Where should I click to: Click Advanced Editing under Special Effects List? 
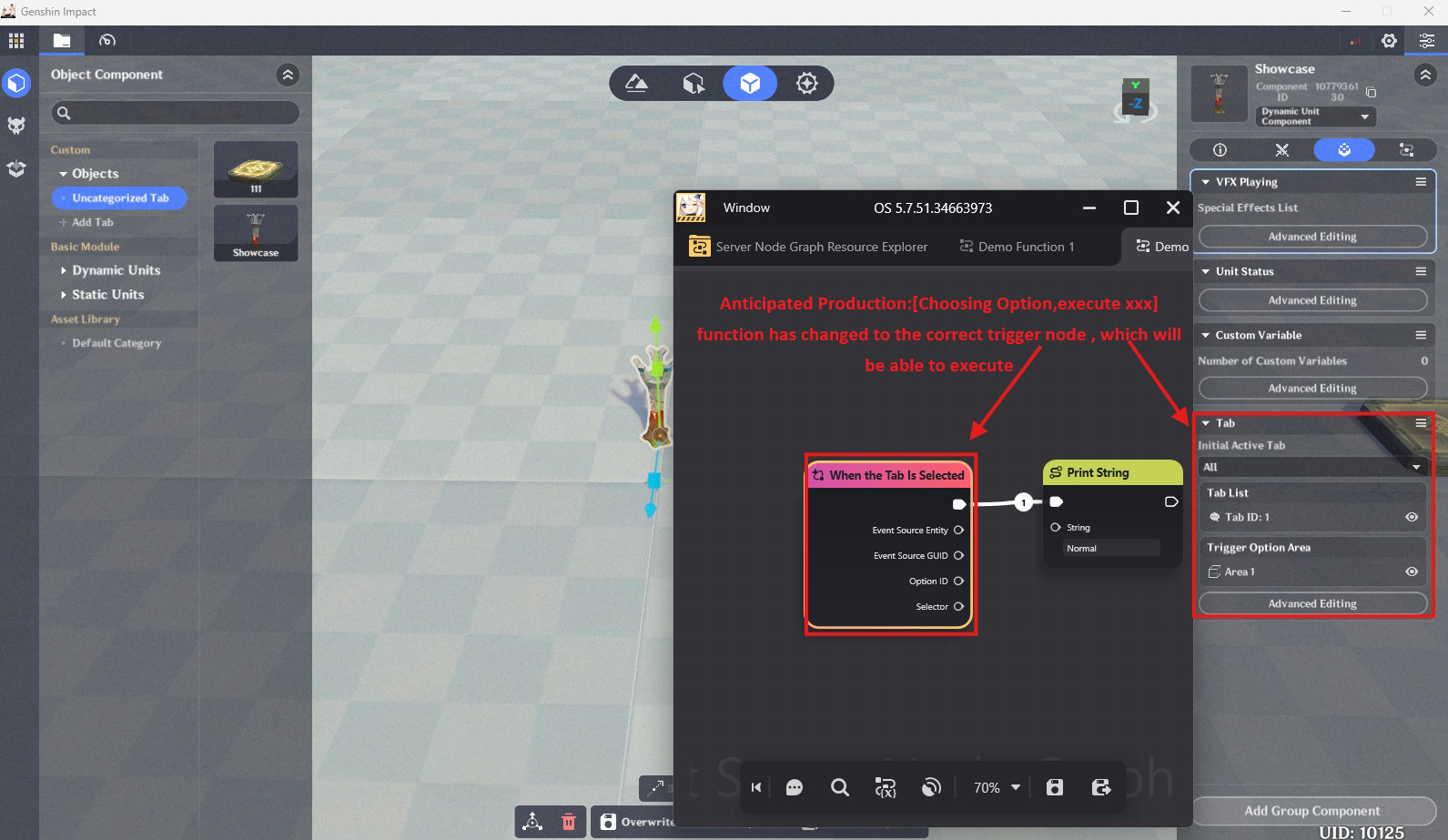click(x=1312, y=237)
